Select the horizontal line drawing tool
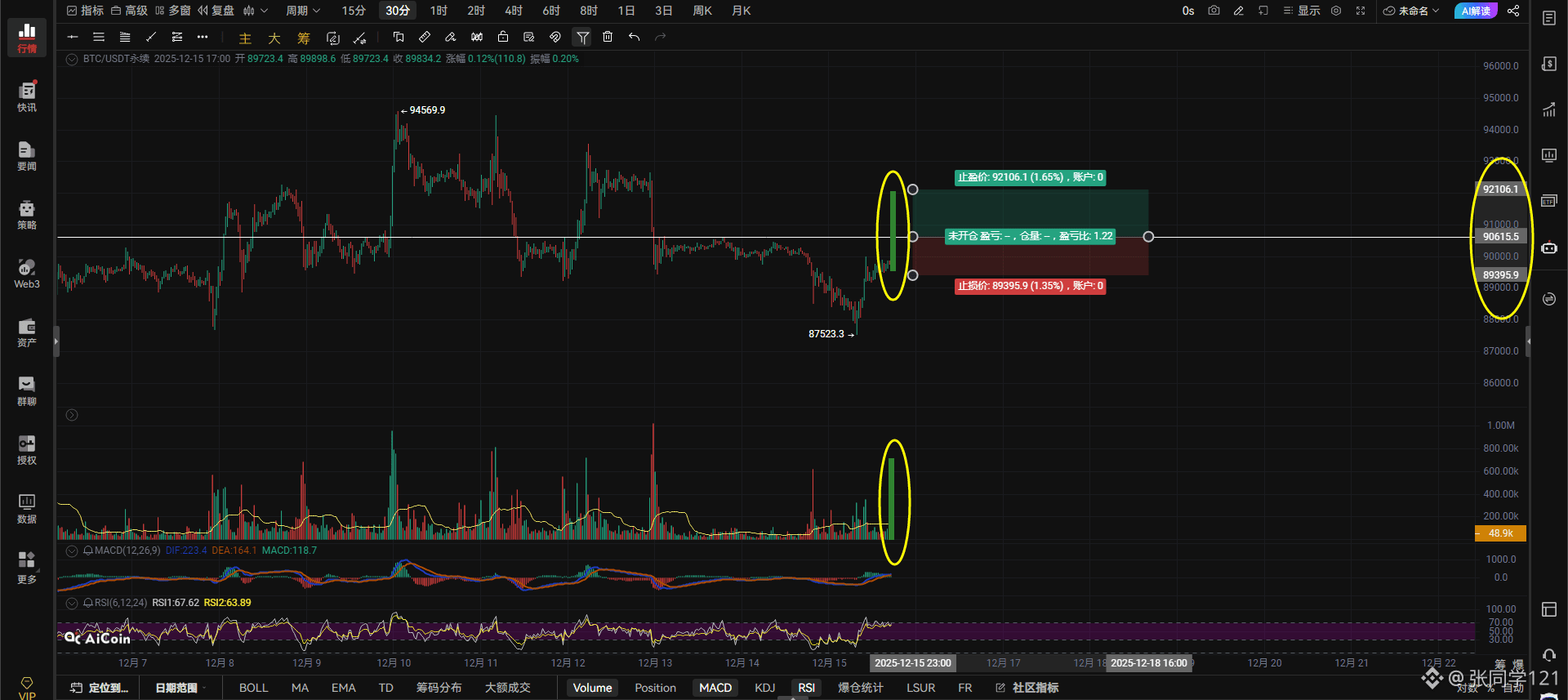This screenshot has width=1568, height=700. click(x=73, y=37)
